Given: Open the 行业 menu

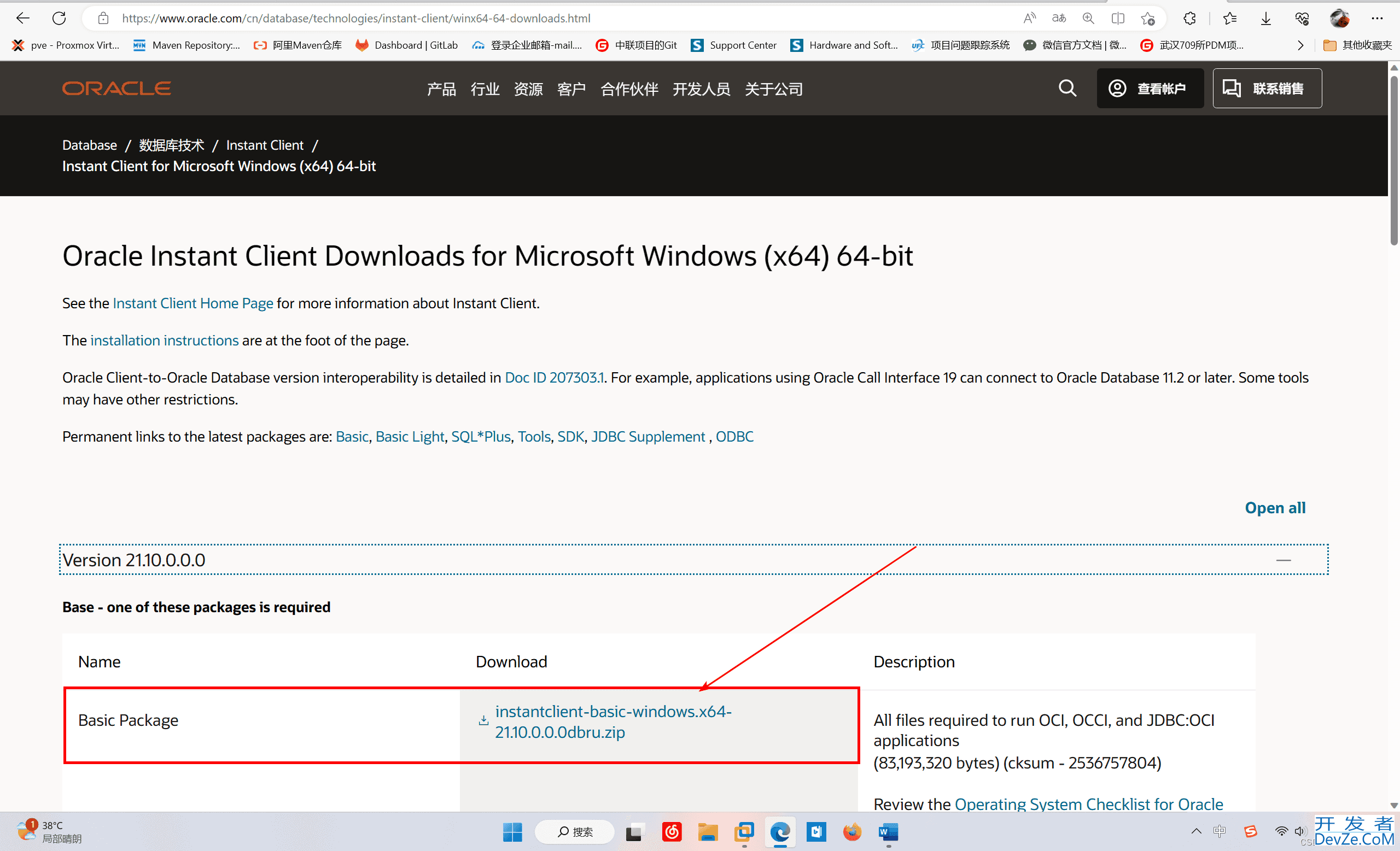Looking at the screenshot, I should [x=485, y=89].
